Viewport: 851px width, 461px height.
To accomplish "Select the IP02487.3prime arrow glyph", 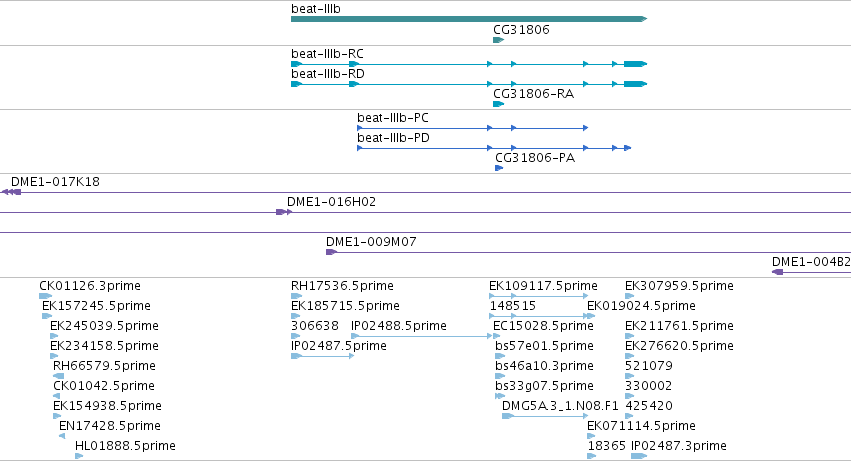I will tap(639, 456).
